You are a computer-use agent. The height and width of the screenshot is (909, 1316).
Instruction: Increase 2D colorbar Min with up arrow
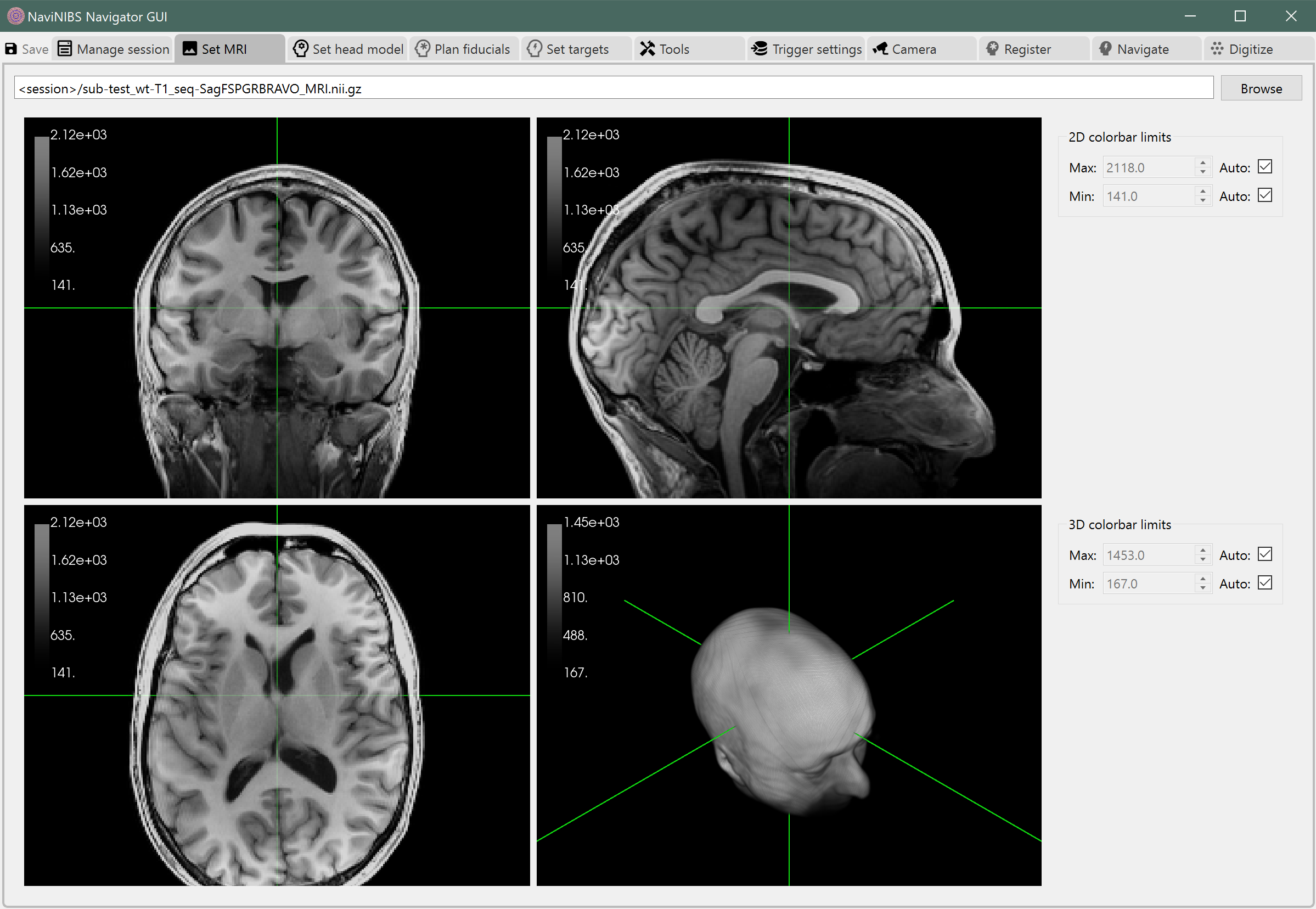click(1203, 191)
